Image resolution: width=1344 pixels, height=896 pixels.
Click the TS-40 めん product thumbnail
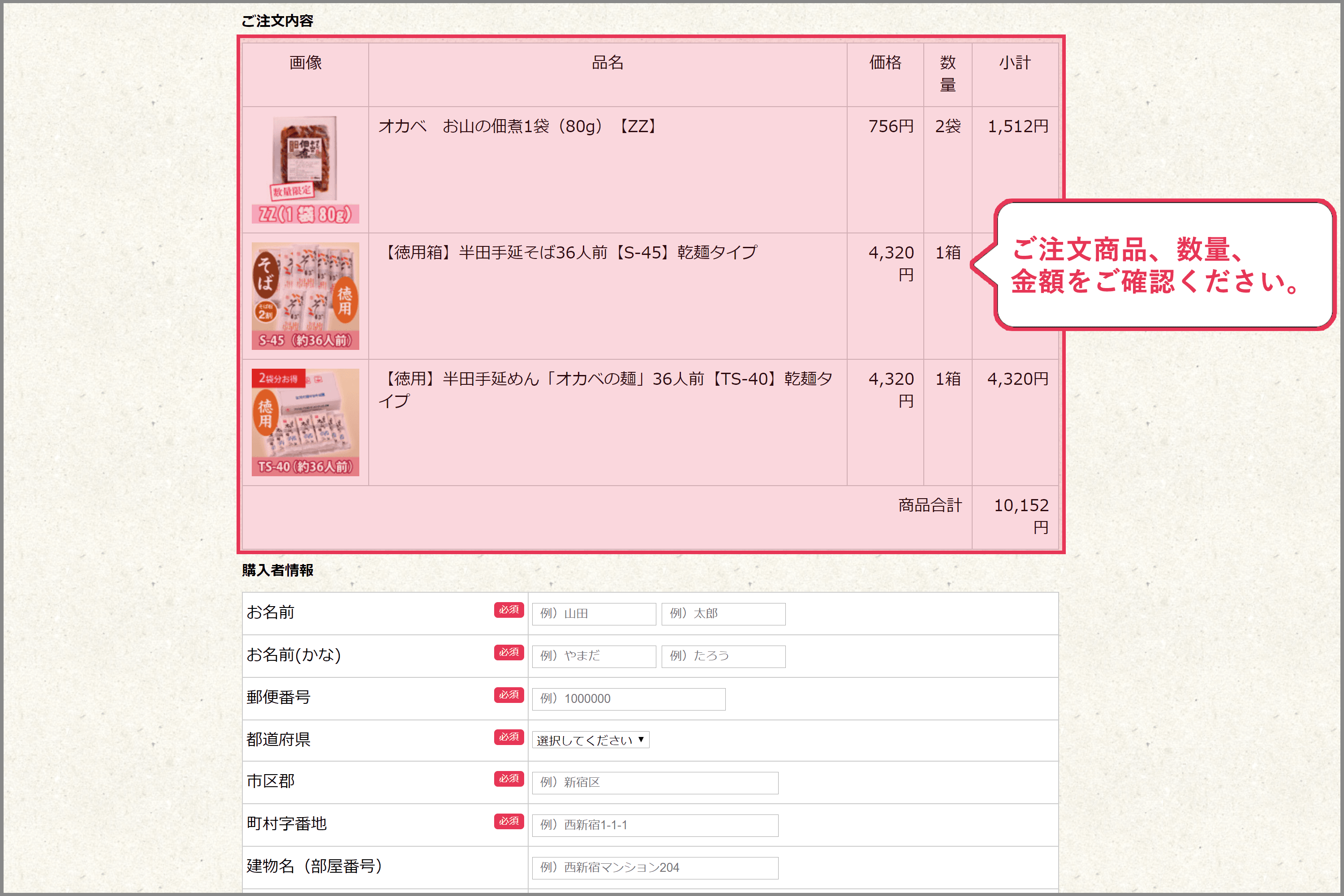pyautogui.click(x=305, y=422)
